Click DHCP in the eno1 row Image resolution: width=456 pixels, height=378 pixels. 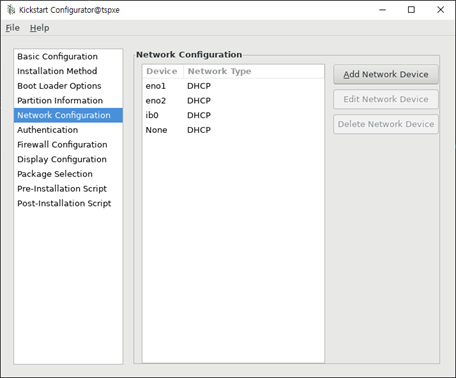(x=199, y=86)
